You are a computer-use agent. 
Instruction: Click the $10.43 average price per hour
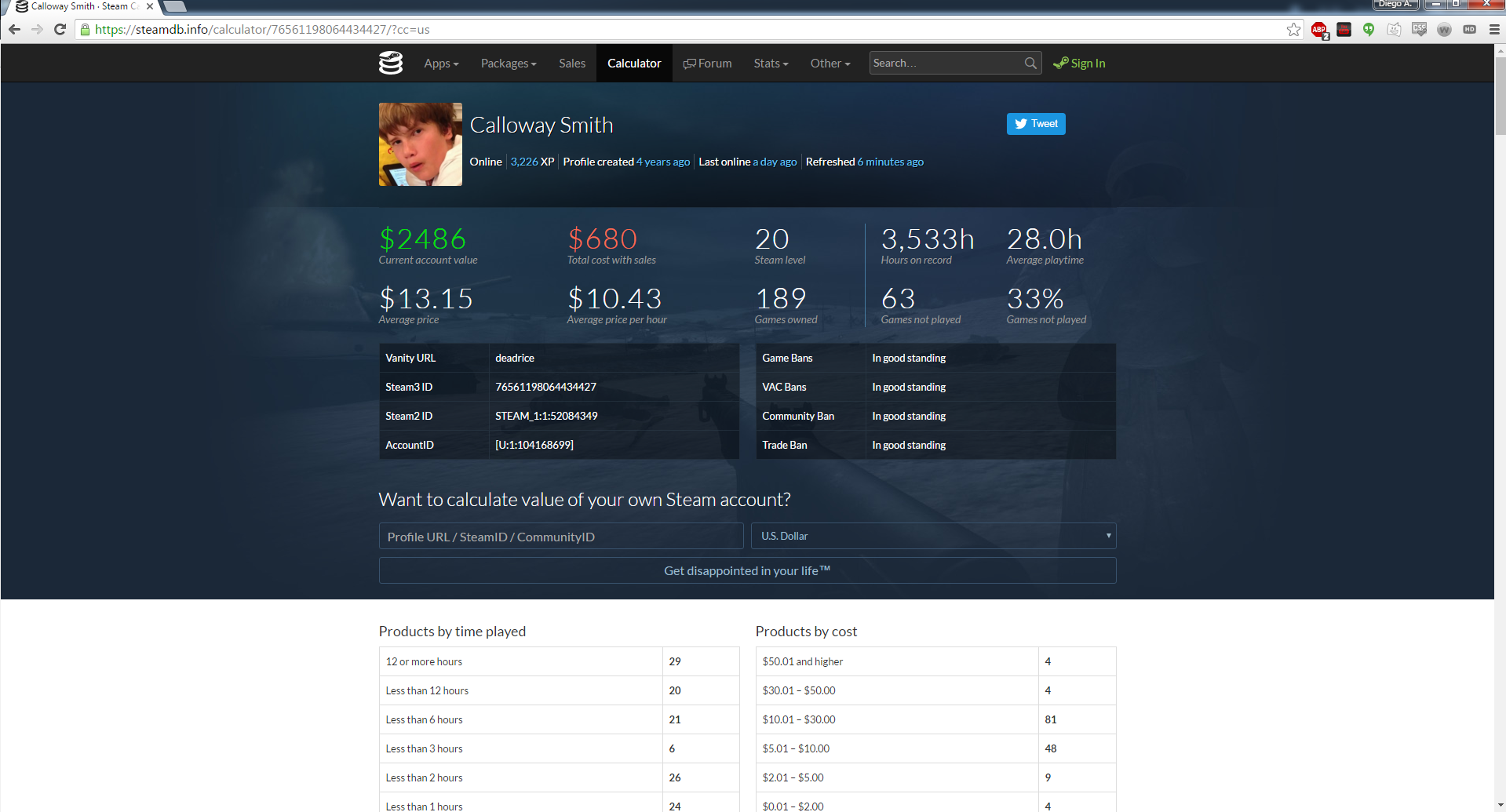[614, 298]
